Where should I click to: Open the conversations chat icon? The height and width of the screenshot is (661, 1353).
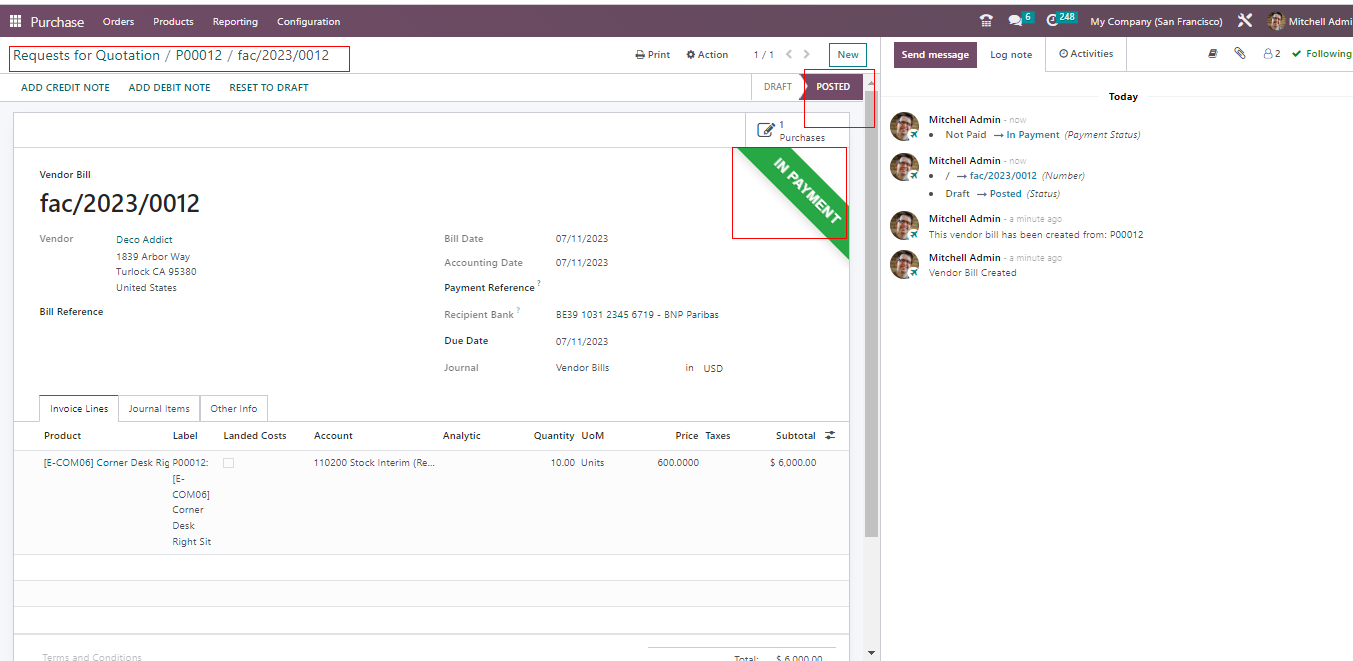(1016, 21)
